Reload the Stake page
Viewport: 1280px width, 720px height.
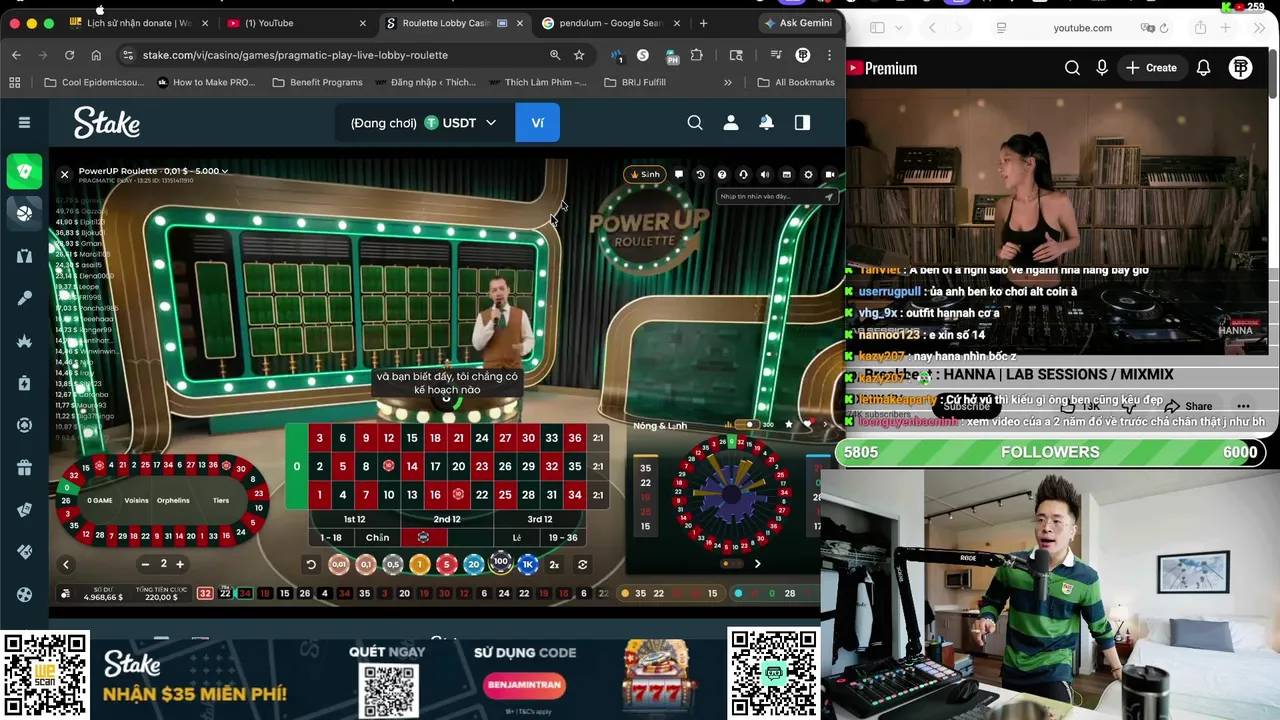[x=69, y=55]
